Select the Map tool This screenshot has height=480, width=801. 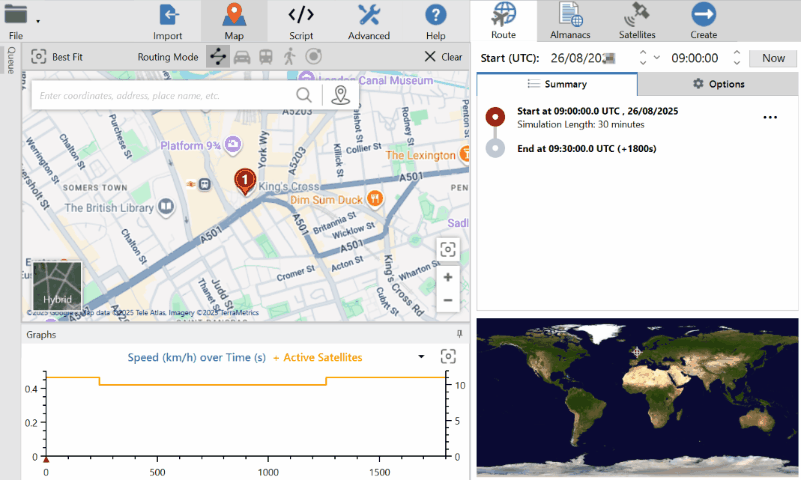pos(234,21)
